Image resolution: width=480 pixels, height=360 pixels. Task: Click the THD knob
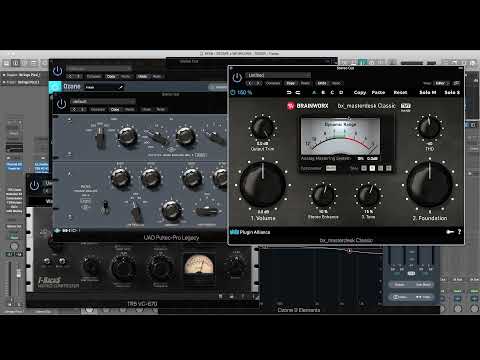[429, 128]
